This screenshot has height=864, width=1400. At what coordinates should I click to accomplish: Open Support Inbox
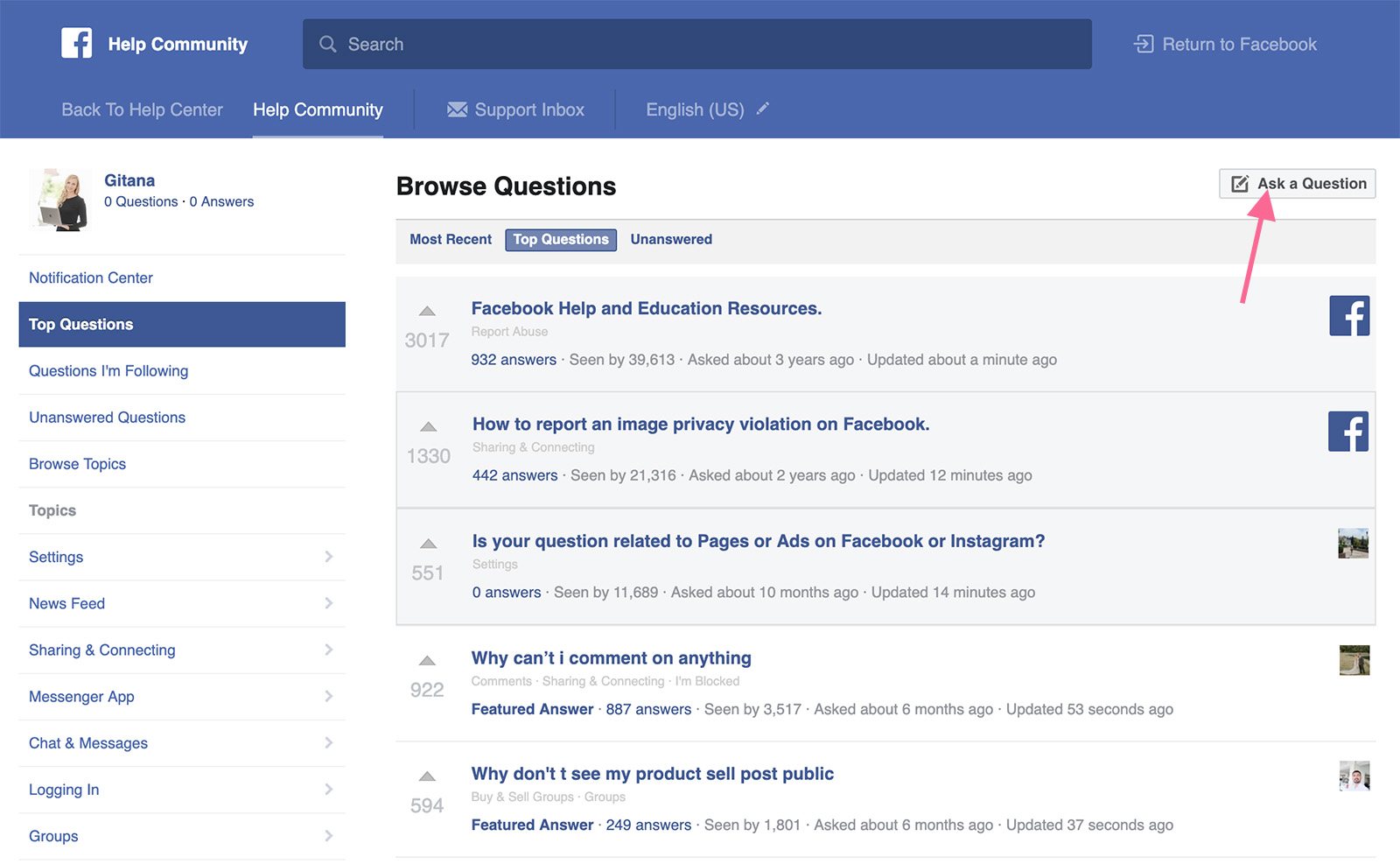tap(515, 109)
